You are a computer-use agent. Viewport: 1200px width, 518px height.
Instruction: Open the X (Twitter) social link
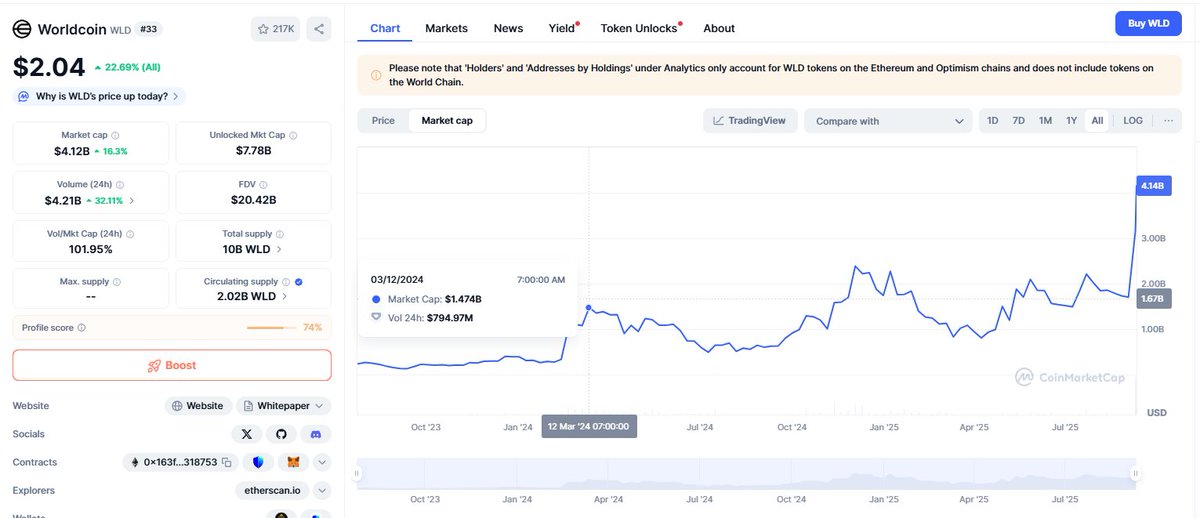247,434
